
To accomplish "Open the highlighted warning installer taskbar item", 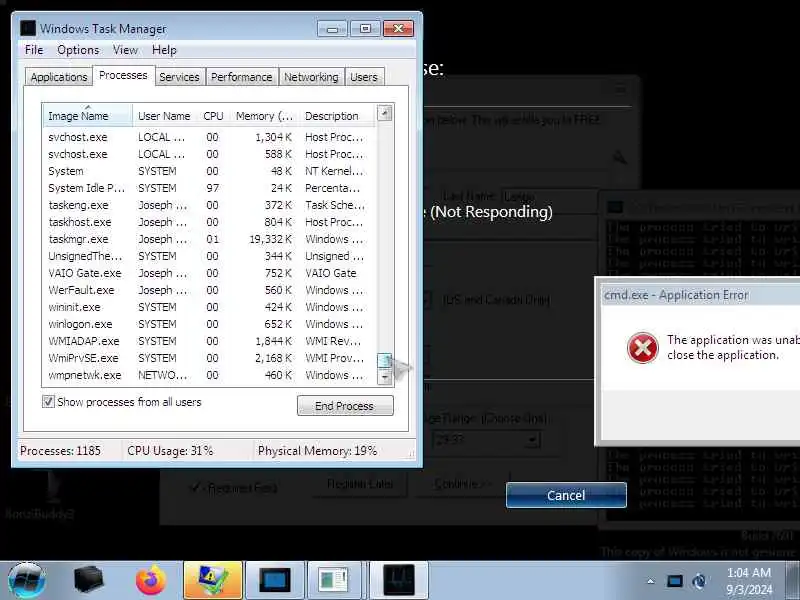I will pyautogui.click(x=213, y=580).
